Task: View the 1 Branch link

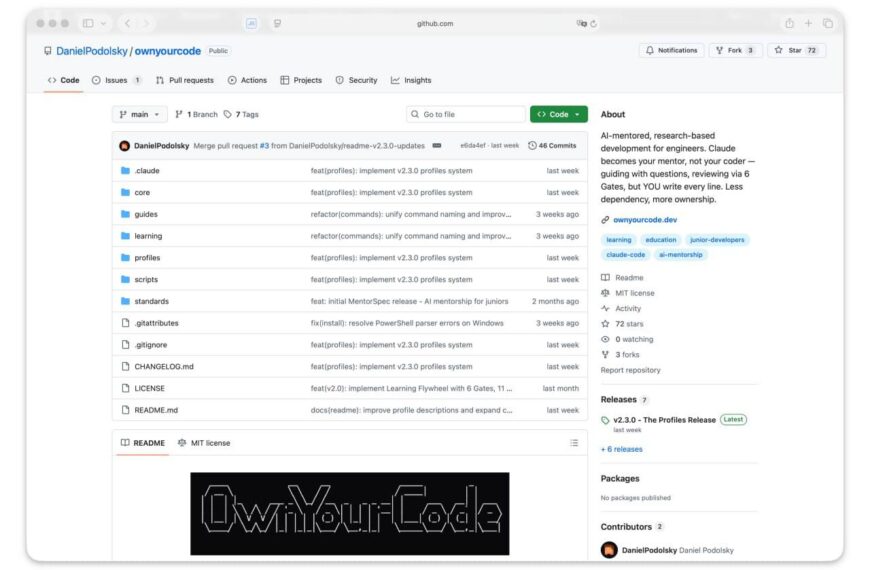Action: [x=196, y=114]
